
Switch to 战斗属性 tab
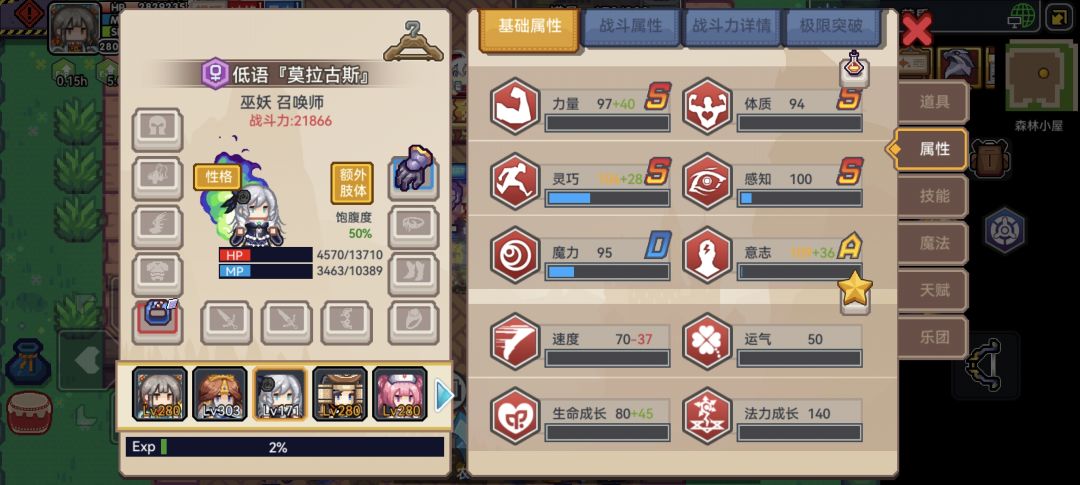tap(630, 27)
